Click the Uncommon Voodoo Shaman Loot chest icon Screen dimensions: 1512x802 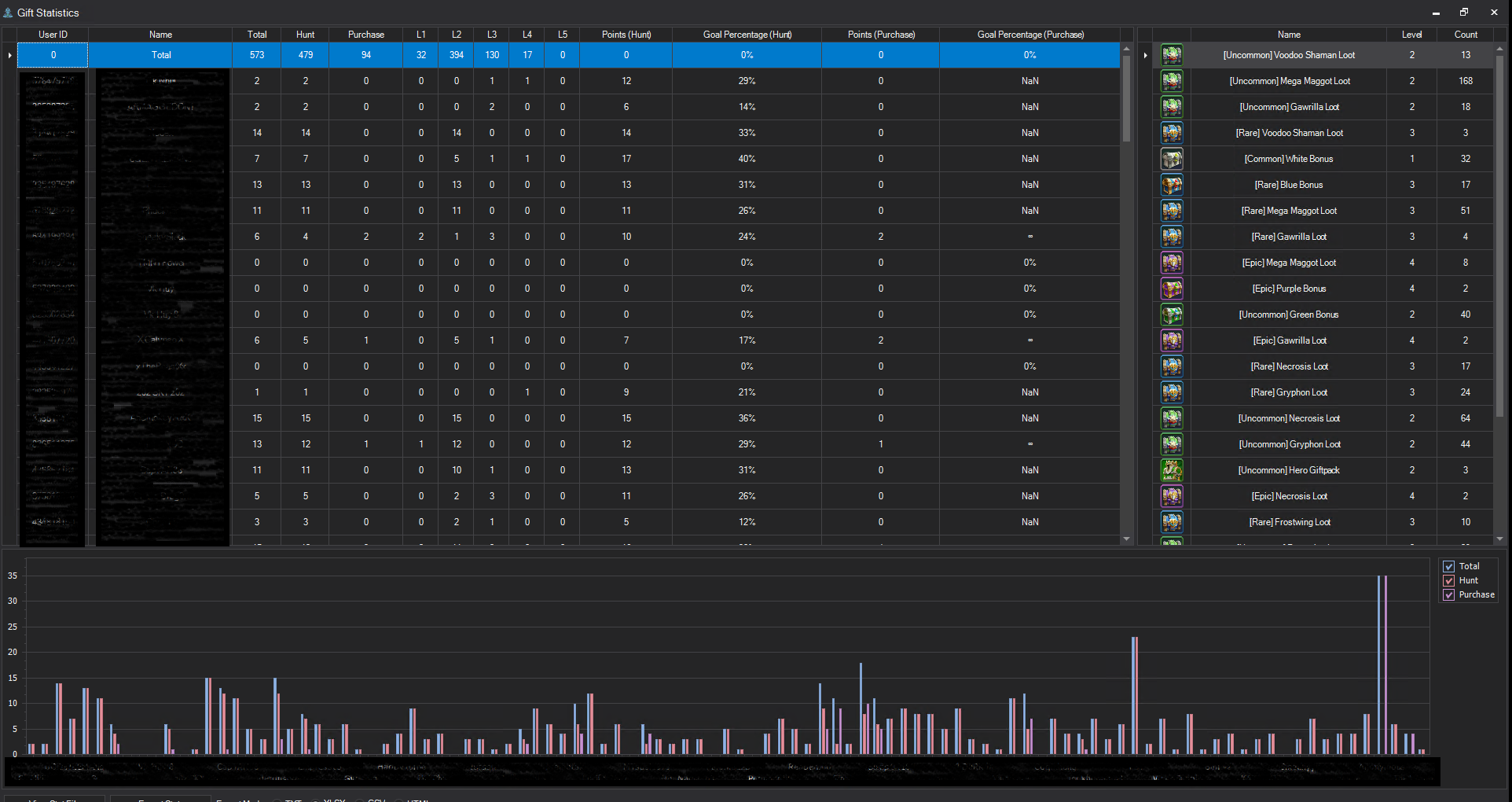(1172, 55)
